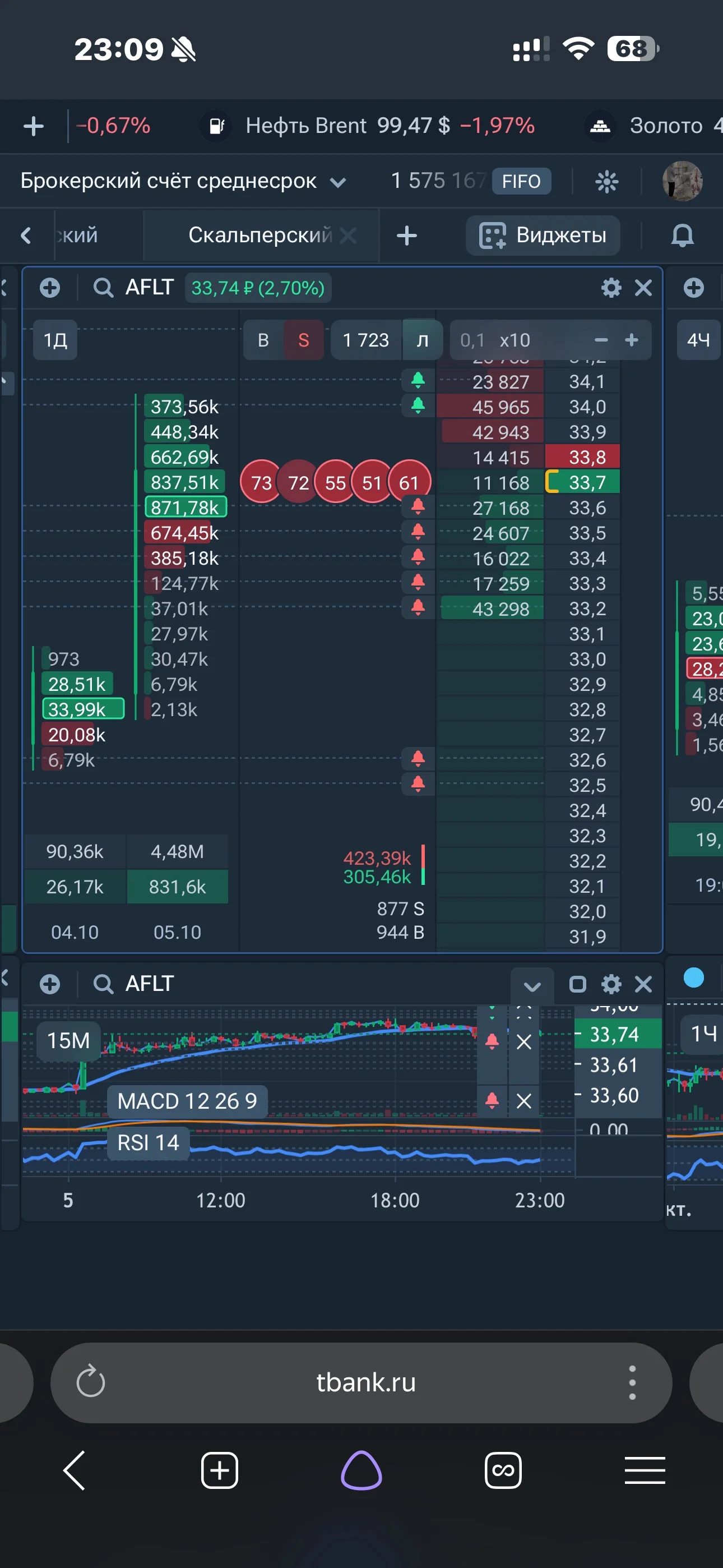Maximize the AFLT chart widget

pyautogui.click(x=577, y=984)
